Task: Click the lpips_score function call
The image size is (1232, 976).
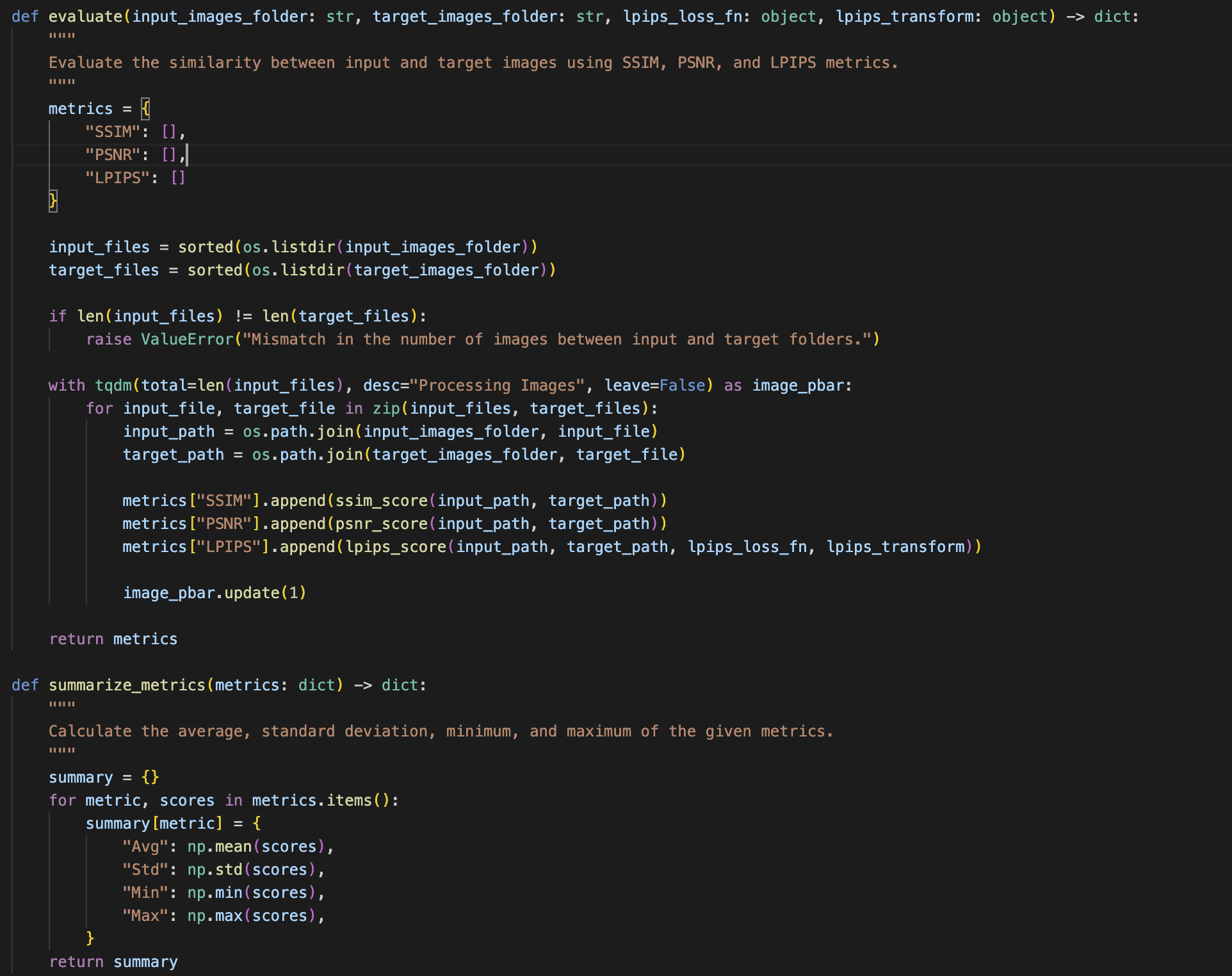Action: 396,547
